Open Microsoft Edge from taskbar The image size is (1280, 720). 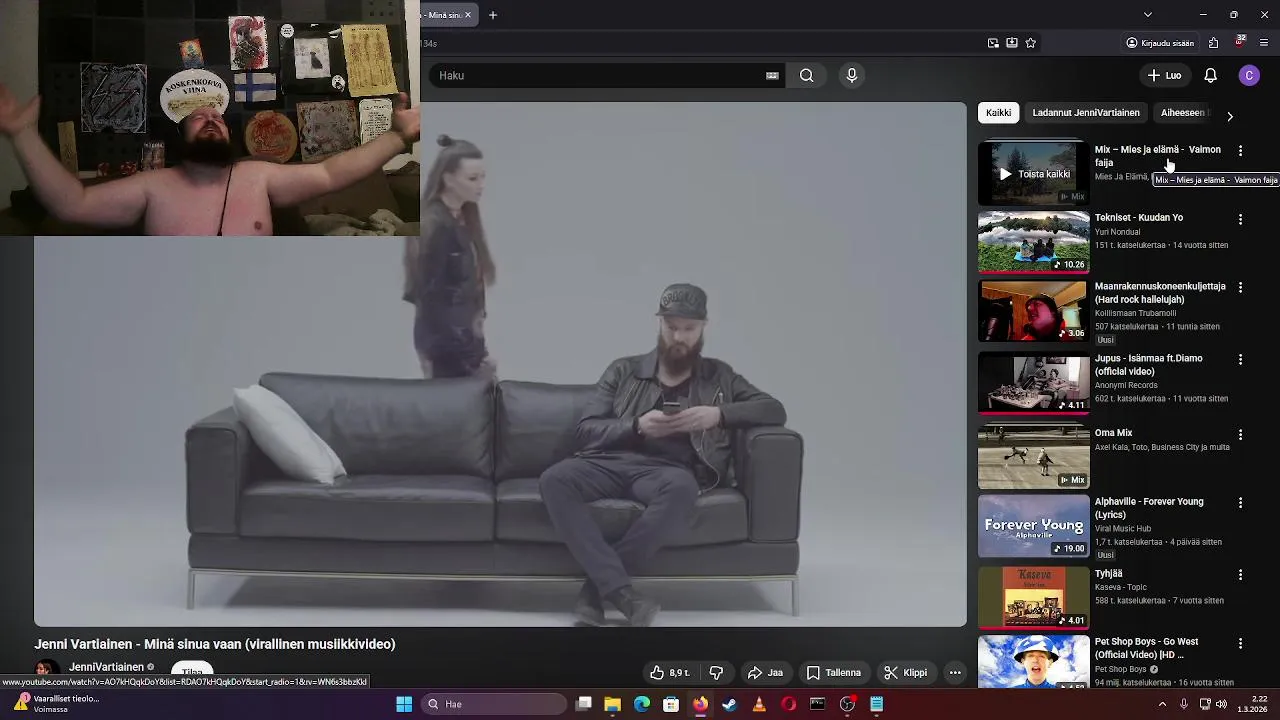click(642, 704)
